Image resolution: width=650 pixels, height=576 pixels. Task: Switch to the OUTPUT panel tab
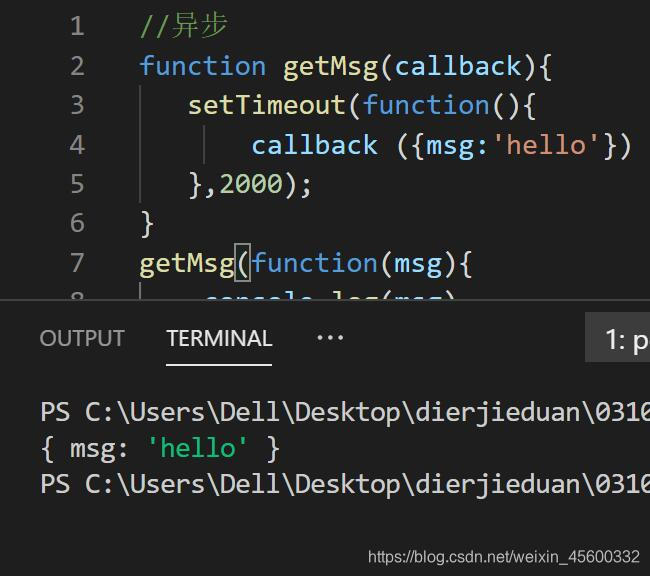(82, 338)
